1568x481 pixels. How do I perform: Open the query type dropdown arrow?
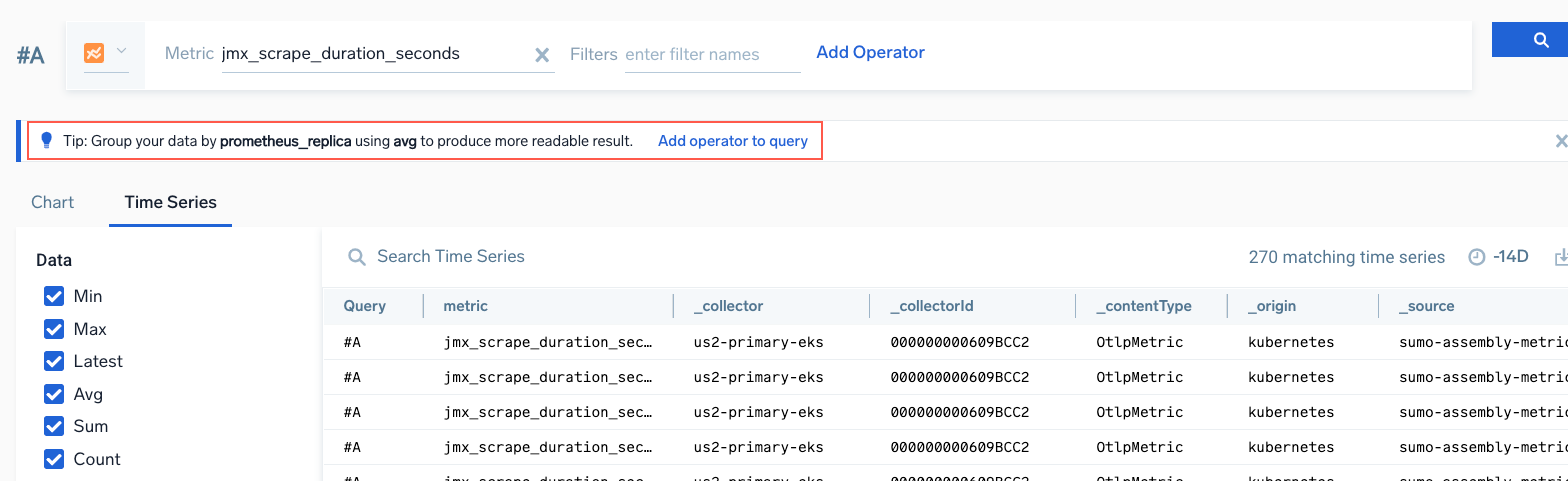[x=121, y=52]
